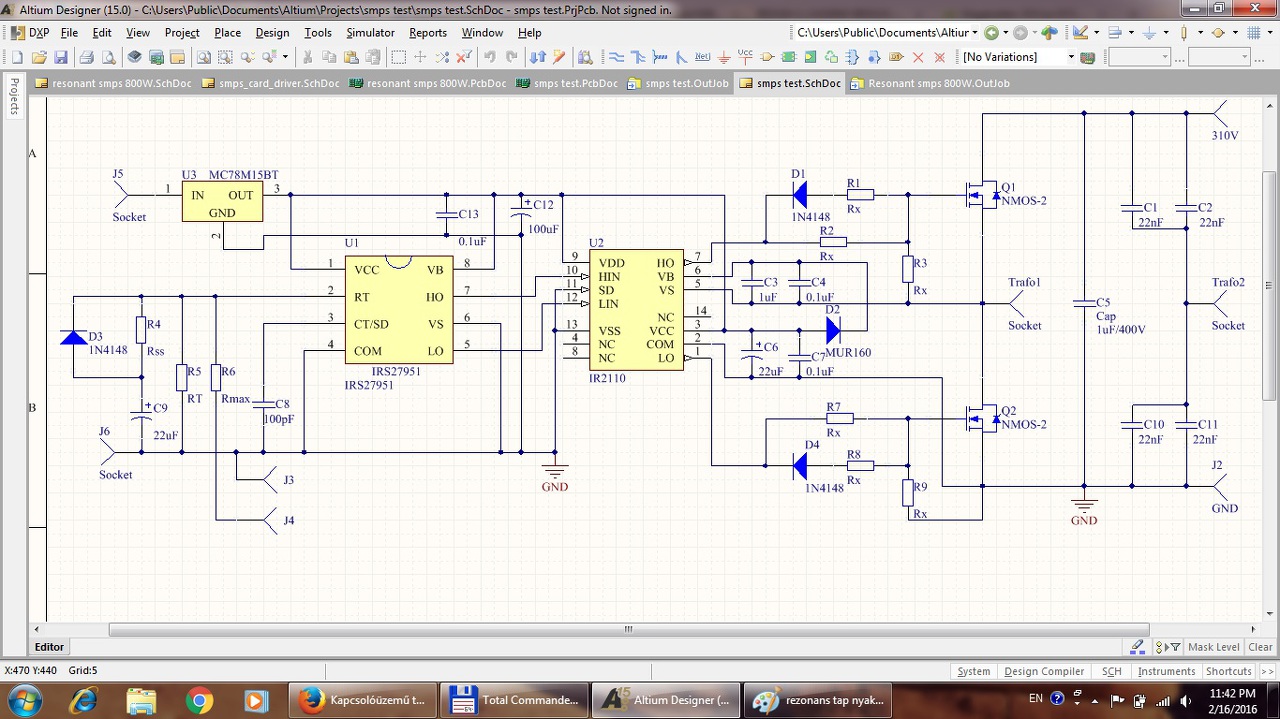Click the grid settings icon

point(1253,32)
